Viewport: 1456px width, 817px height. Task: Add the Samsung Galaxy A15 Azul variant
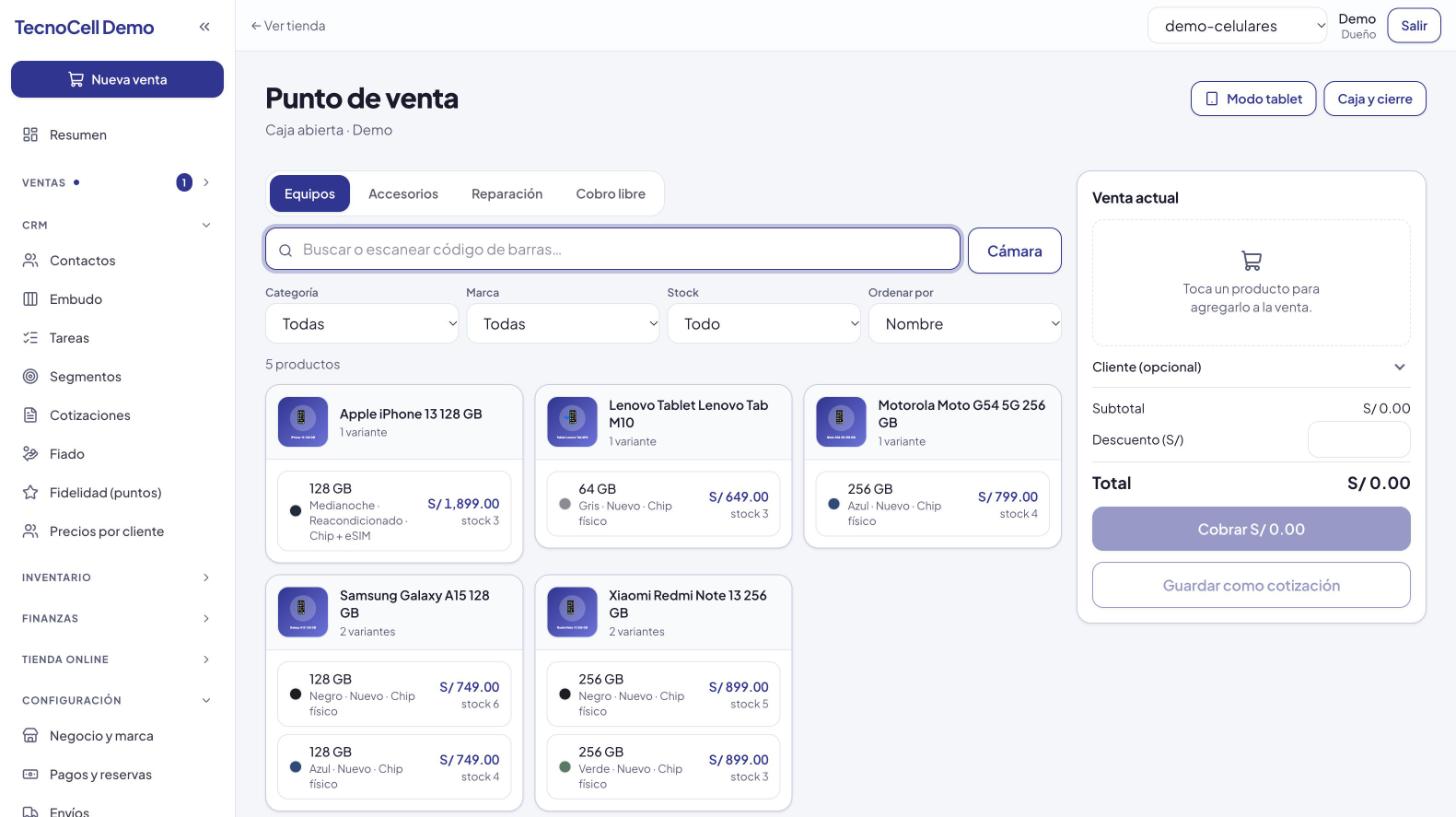pos(394,767)
